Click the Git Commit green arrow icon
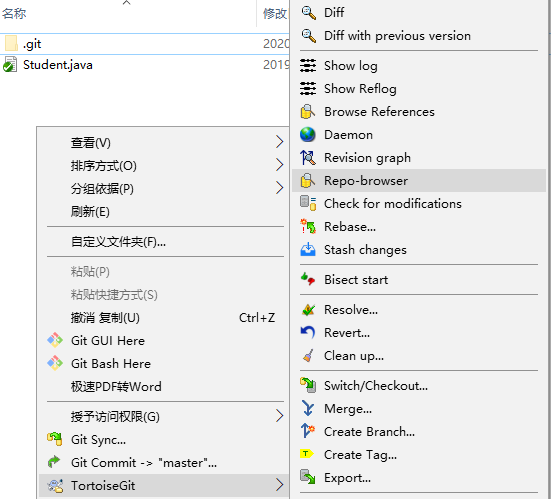Viewport: 551px width, 499px height. (54, 462)
